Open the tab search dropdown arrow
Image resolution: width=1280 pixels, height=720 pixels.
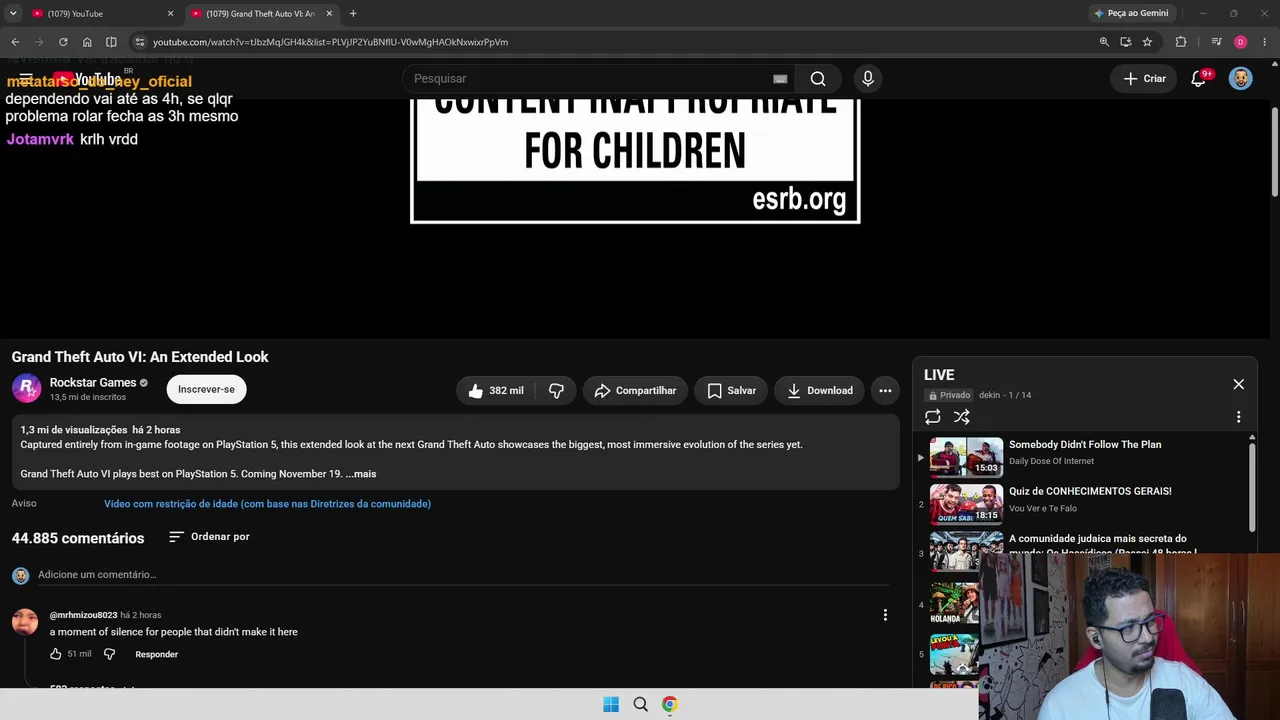point(13,13)
